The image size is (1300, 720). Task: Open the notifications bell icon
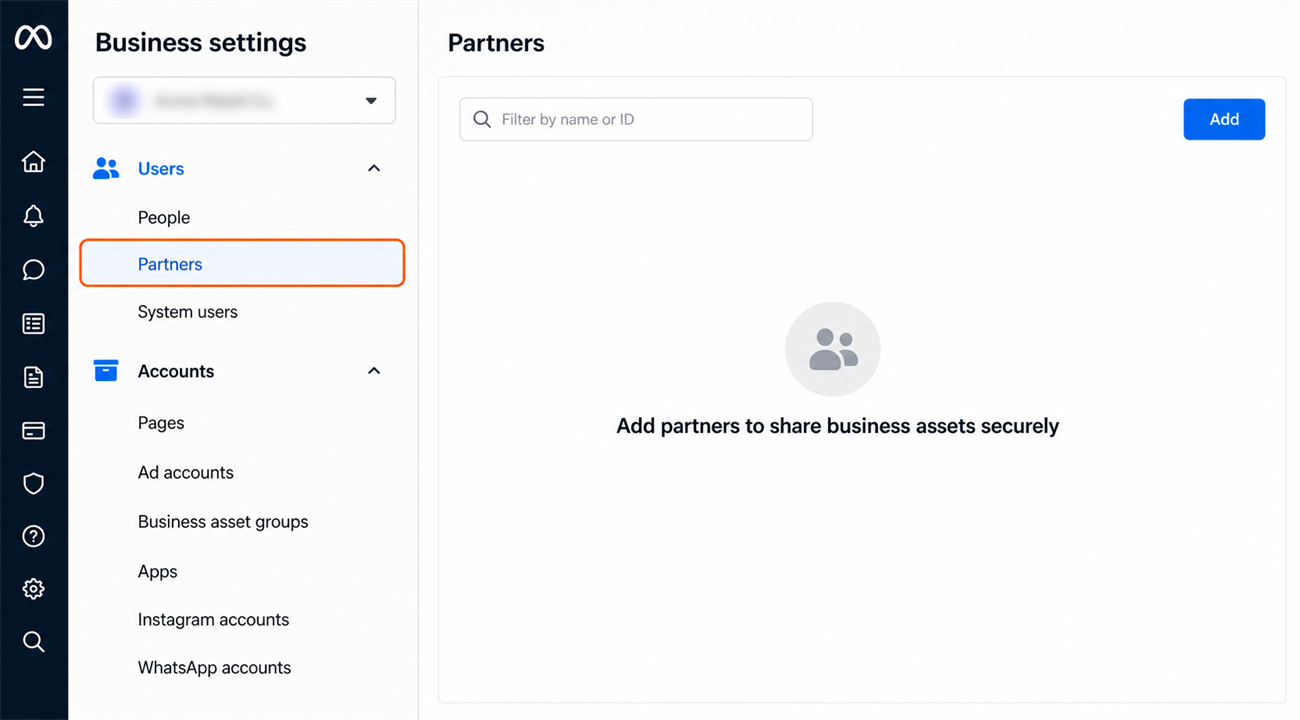pyautogui.click(x=33, y=215)
